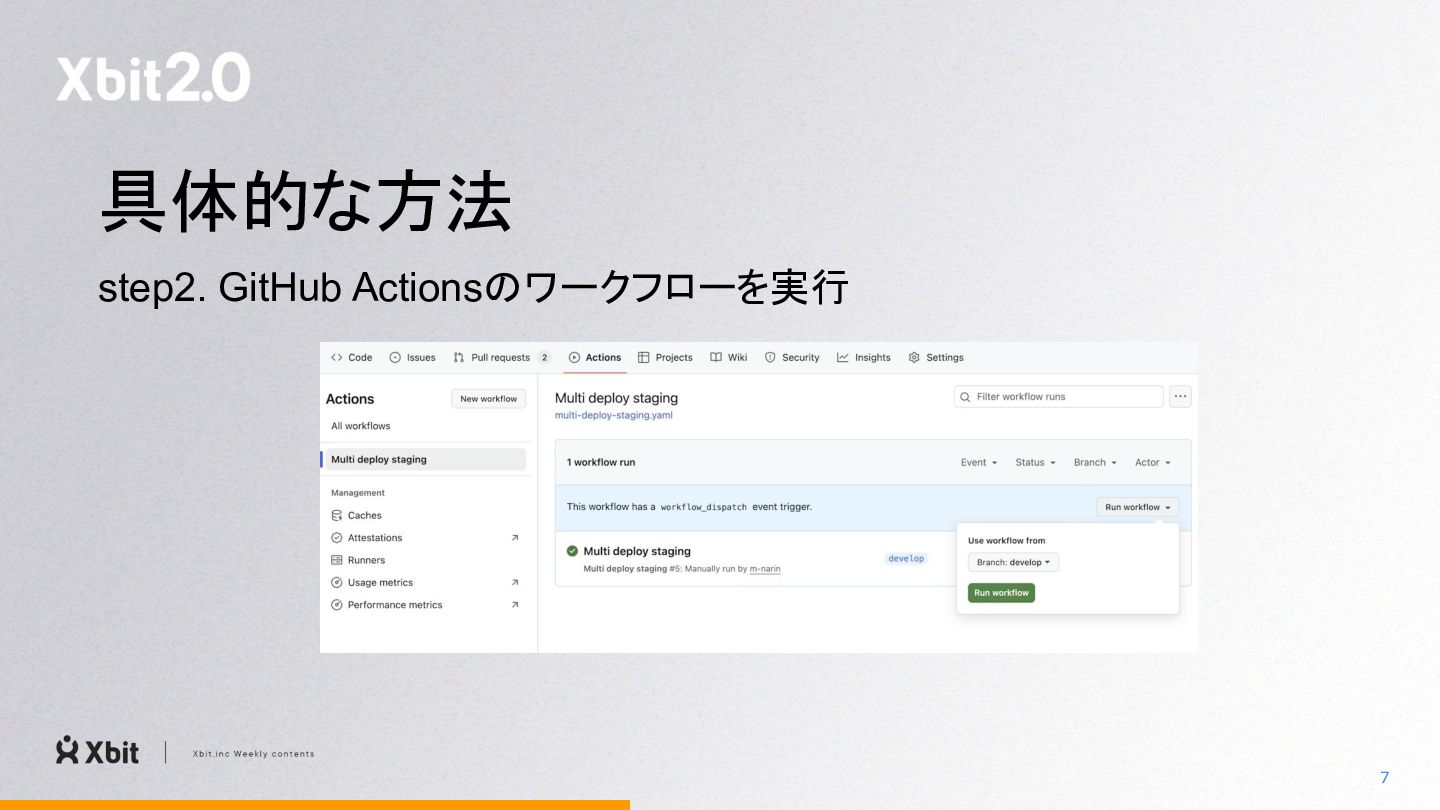This screenshot has width=1440, height=810.
Task: Open the Security tab
Action: [x=792, y=357]
